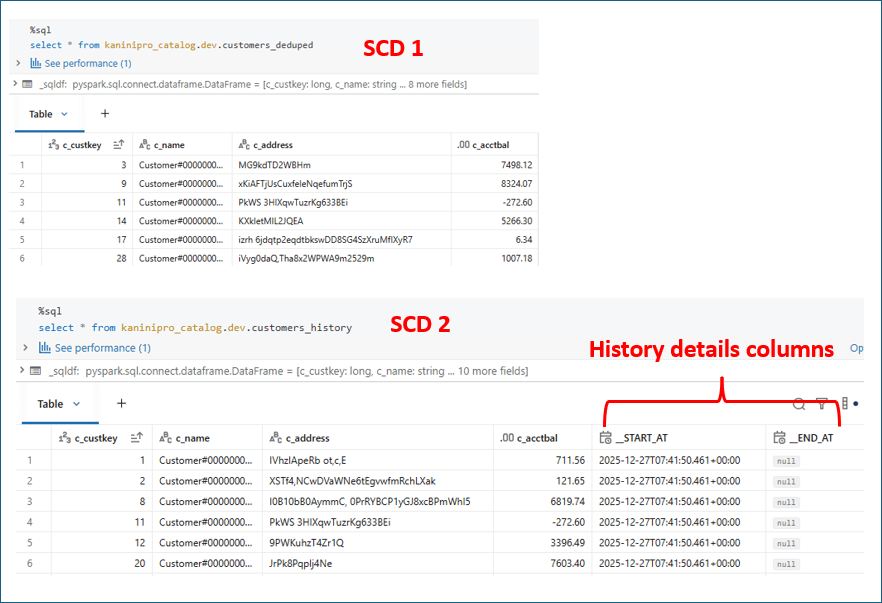Click the dataframe table icon beside upper _sqldf

pyautogui.click(x=28, y=85)
